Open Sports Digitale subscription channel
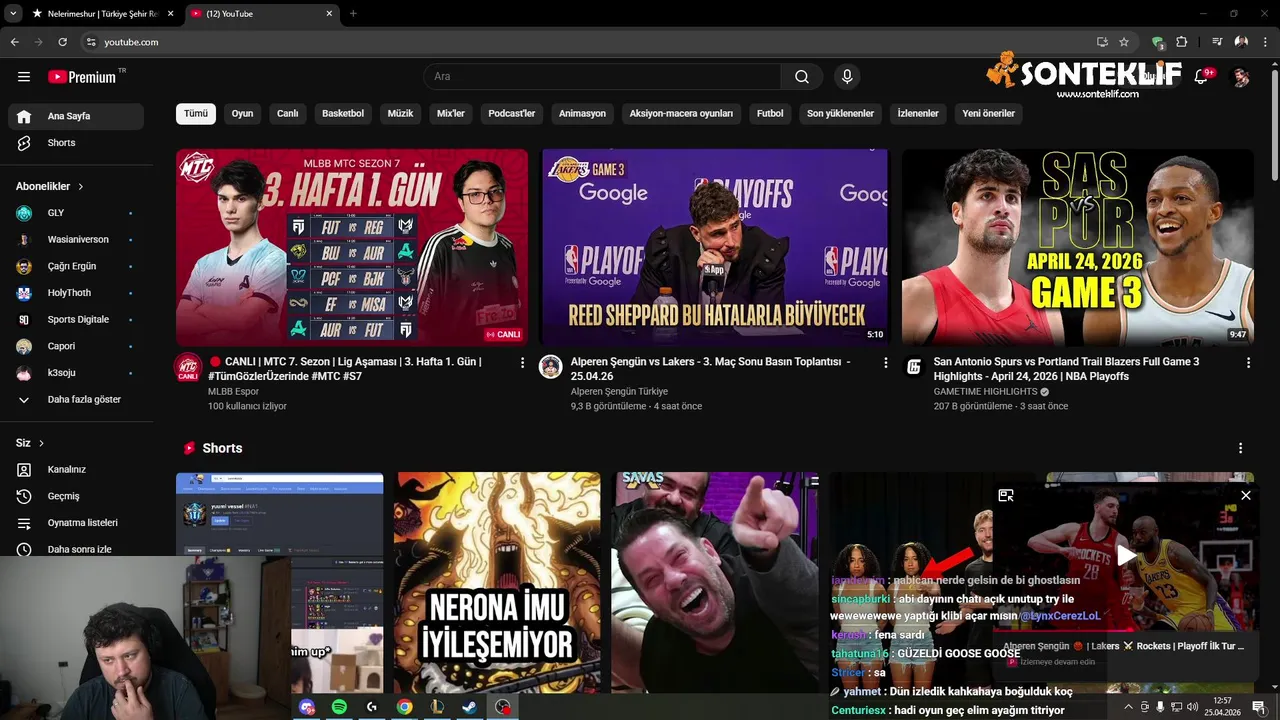 [76, 320]
